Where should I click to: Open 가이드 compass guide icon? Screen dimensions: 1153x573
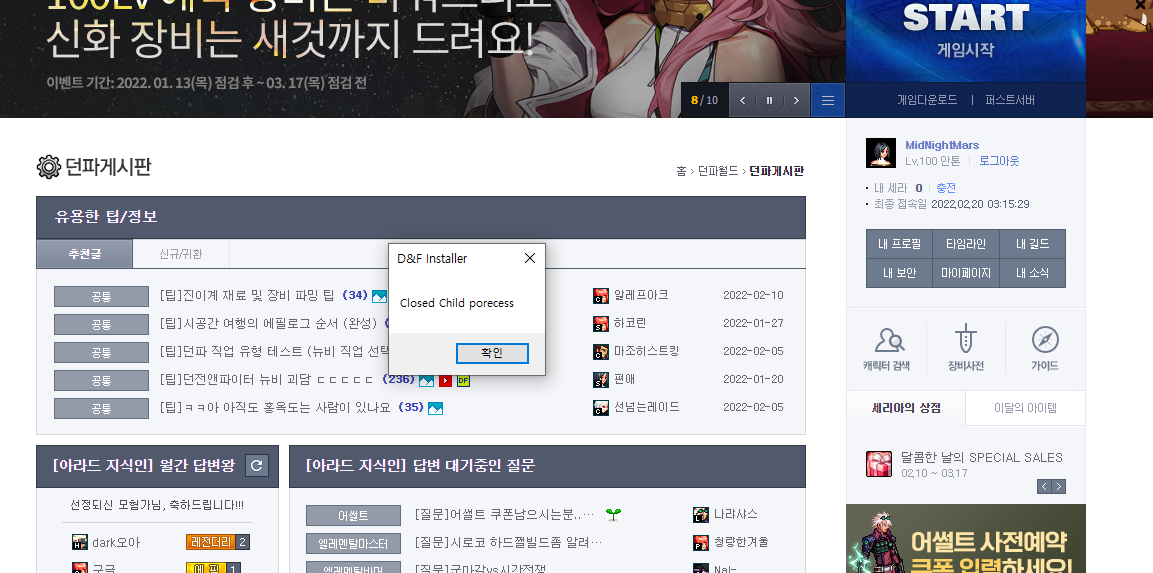point(1044,347)
